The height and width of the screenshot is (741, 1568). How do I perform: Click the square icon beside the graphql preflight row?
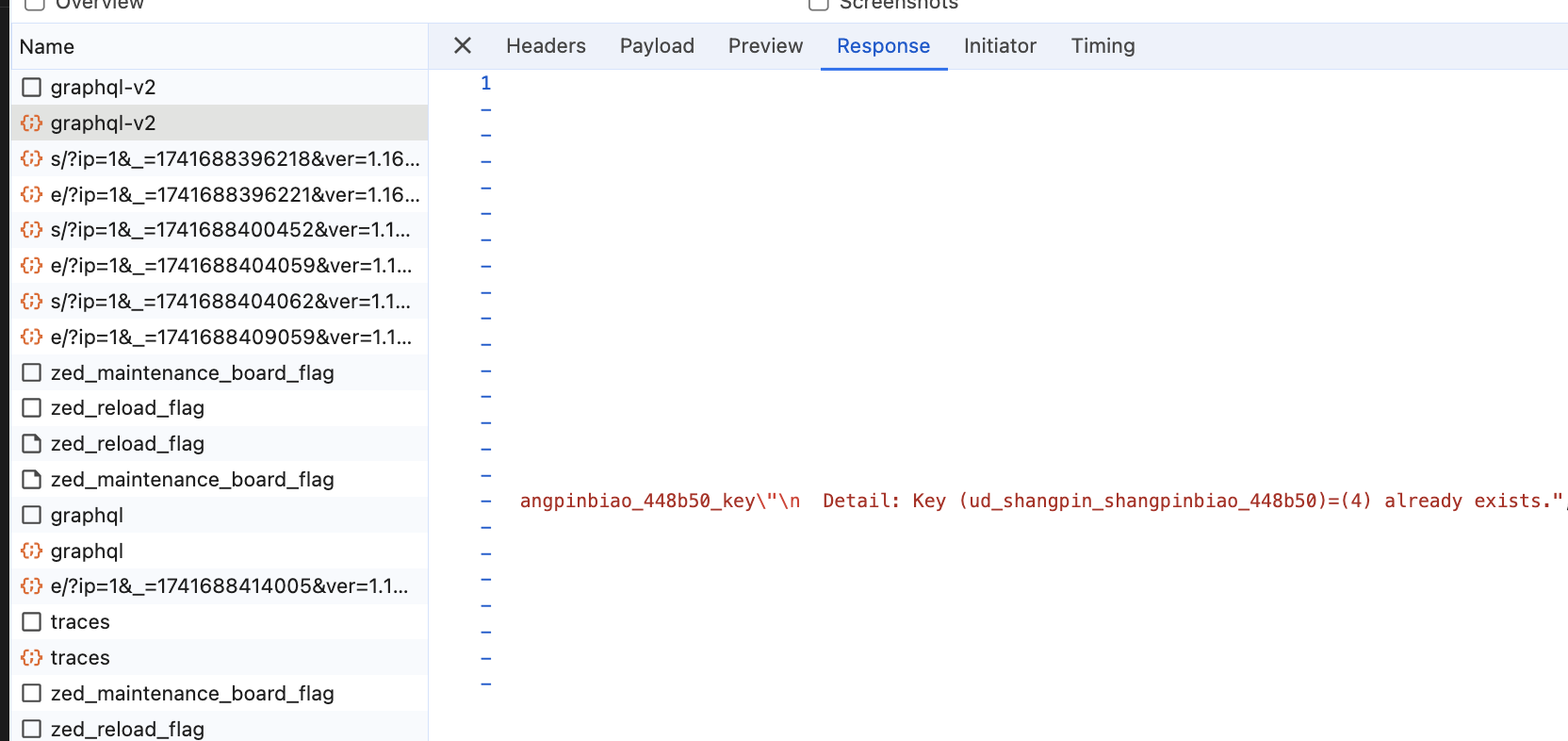[x=31, y=515]
